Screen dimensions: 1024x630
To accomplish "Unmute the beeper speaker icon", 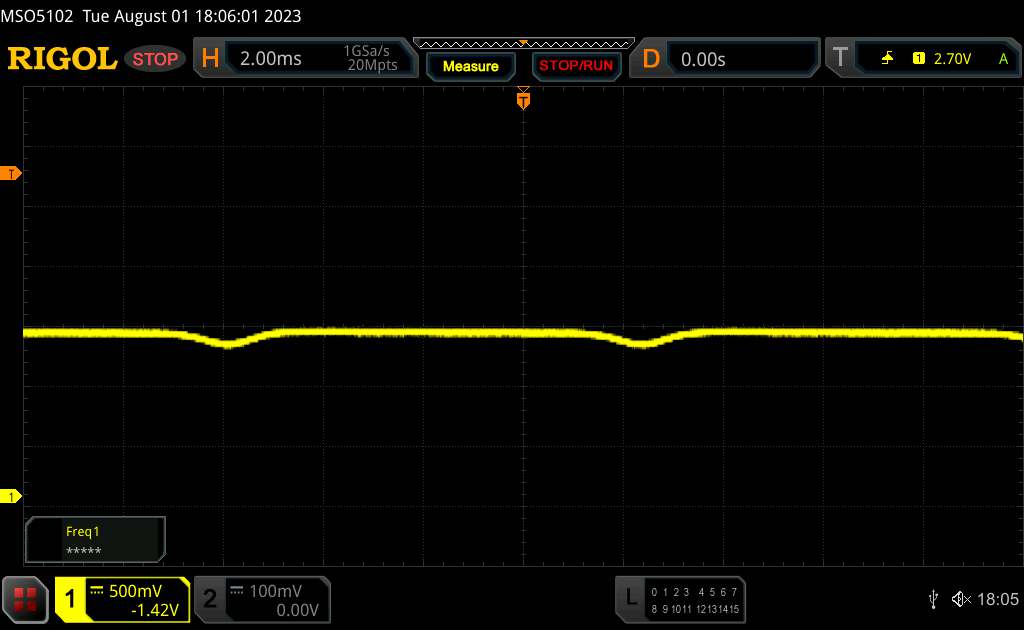I will 961,599.
